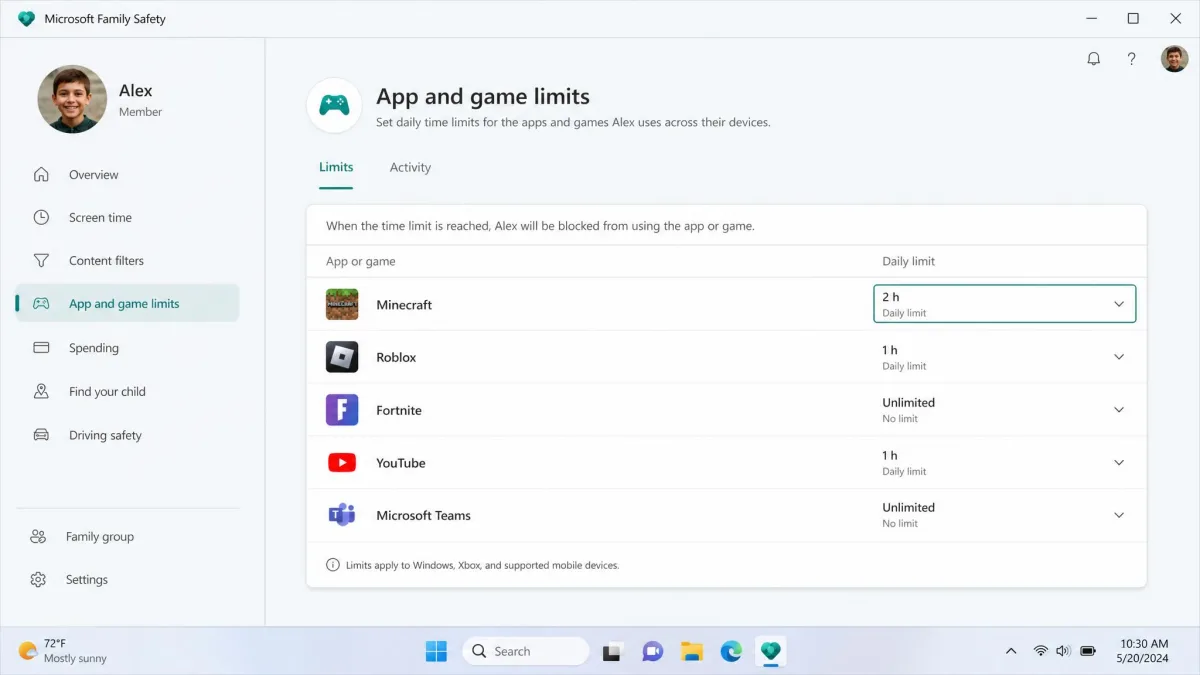Image resolution: width=1200 pixels, height=675 pixels.
Task: Open Family group label
Action: pyautogui.click(x=100, y=537)
